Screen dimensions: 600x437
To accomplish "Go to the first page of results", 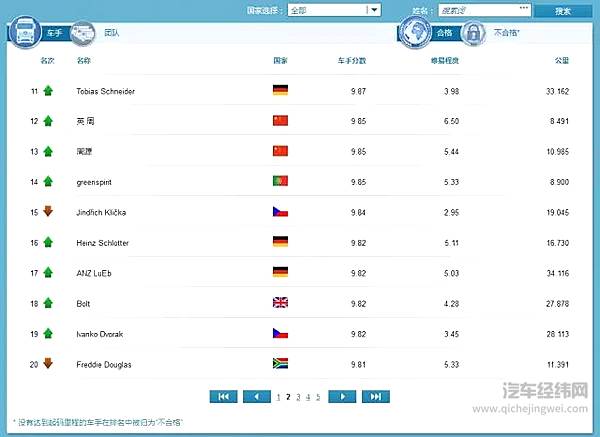I will [x=223, y=397].
